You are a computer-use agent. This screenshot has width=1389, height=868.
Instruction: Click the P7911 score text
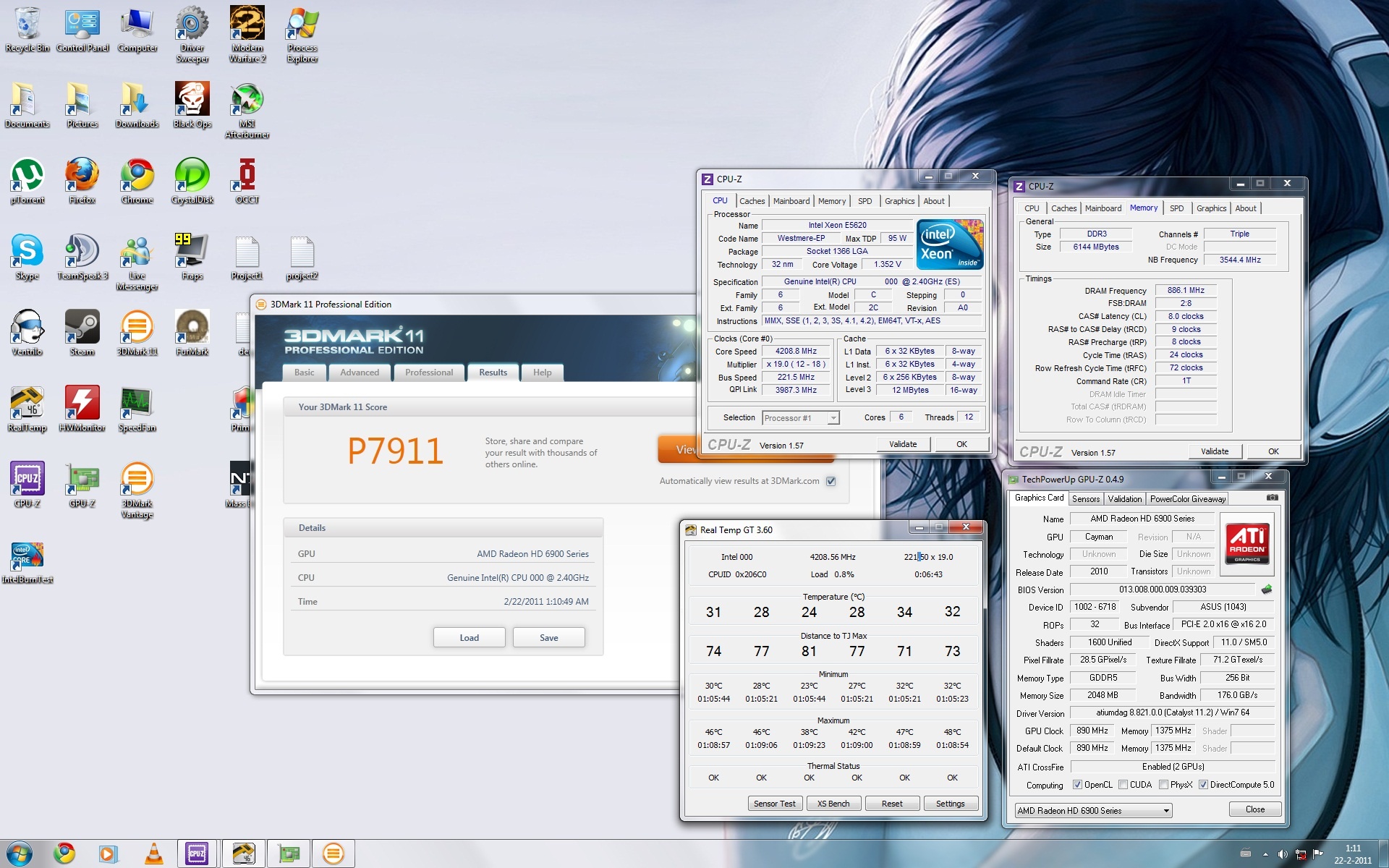point(395,451)
